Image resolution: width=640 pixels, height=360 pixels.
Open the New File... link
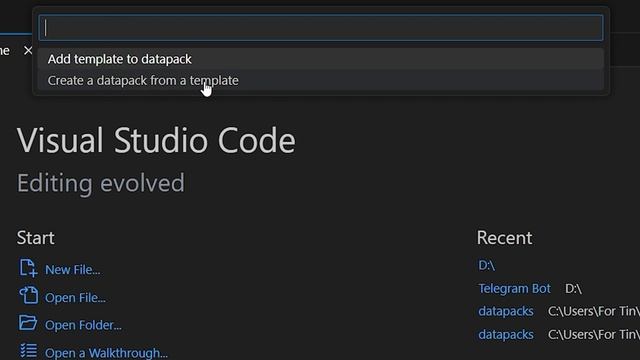[x=73, y=270]
